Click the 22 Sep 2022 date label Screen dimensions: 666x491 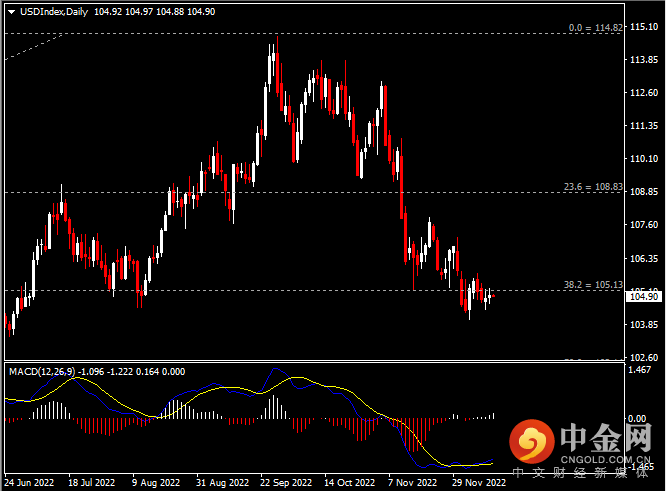click(283, 482)
